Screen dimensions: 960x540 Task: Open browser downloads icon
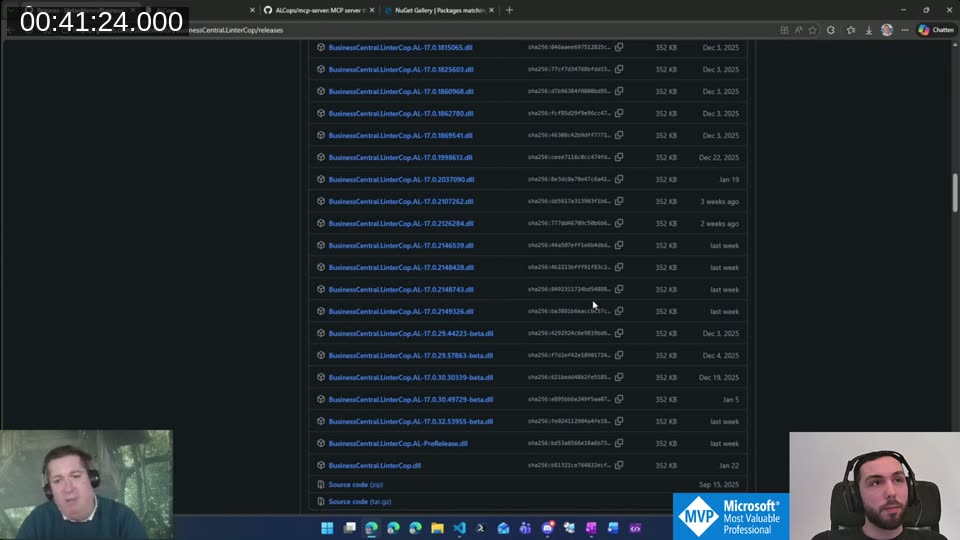point(868,30)
